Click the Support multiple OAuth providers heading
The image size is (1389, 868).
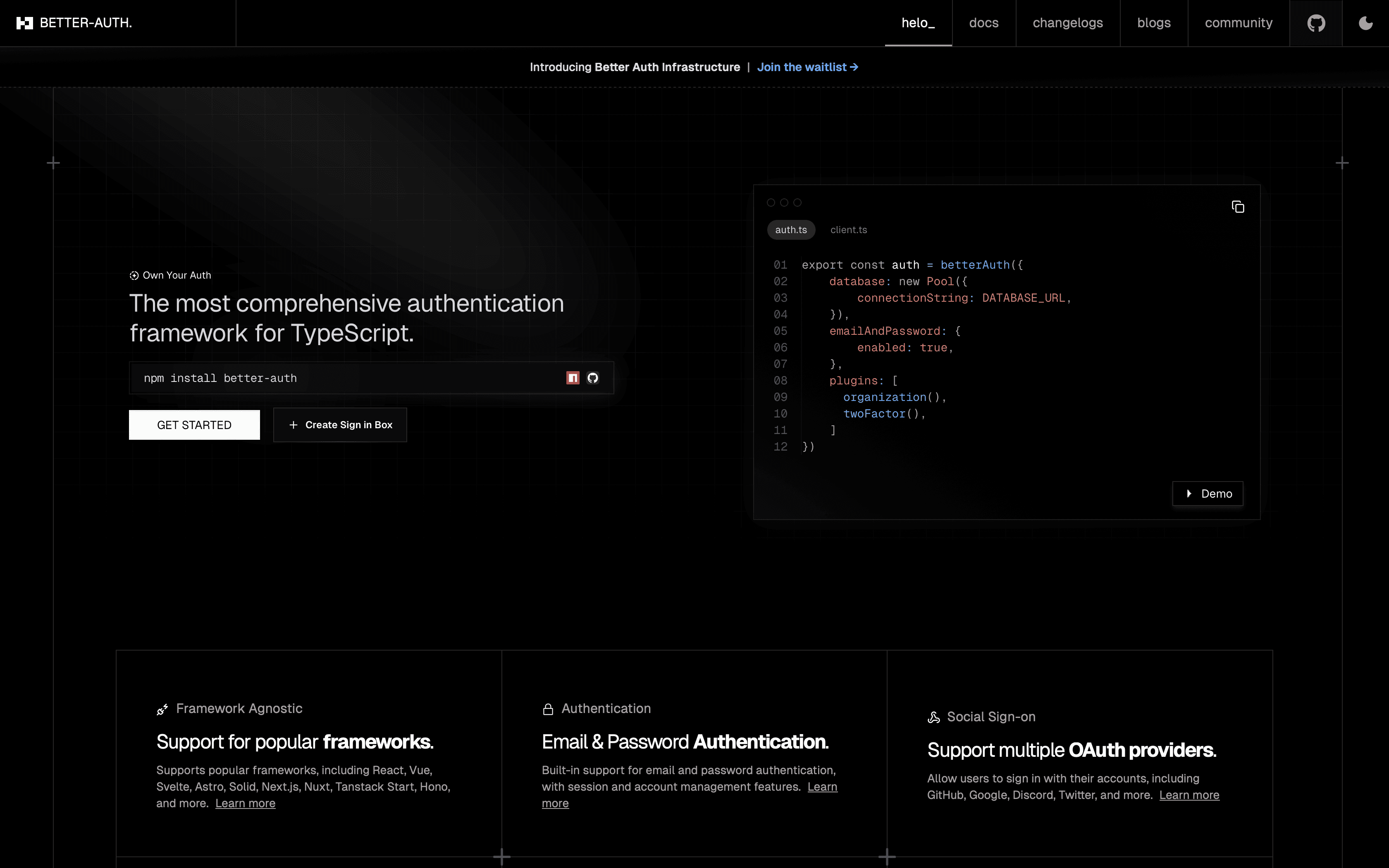(1072, 750)
